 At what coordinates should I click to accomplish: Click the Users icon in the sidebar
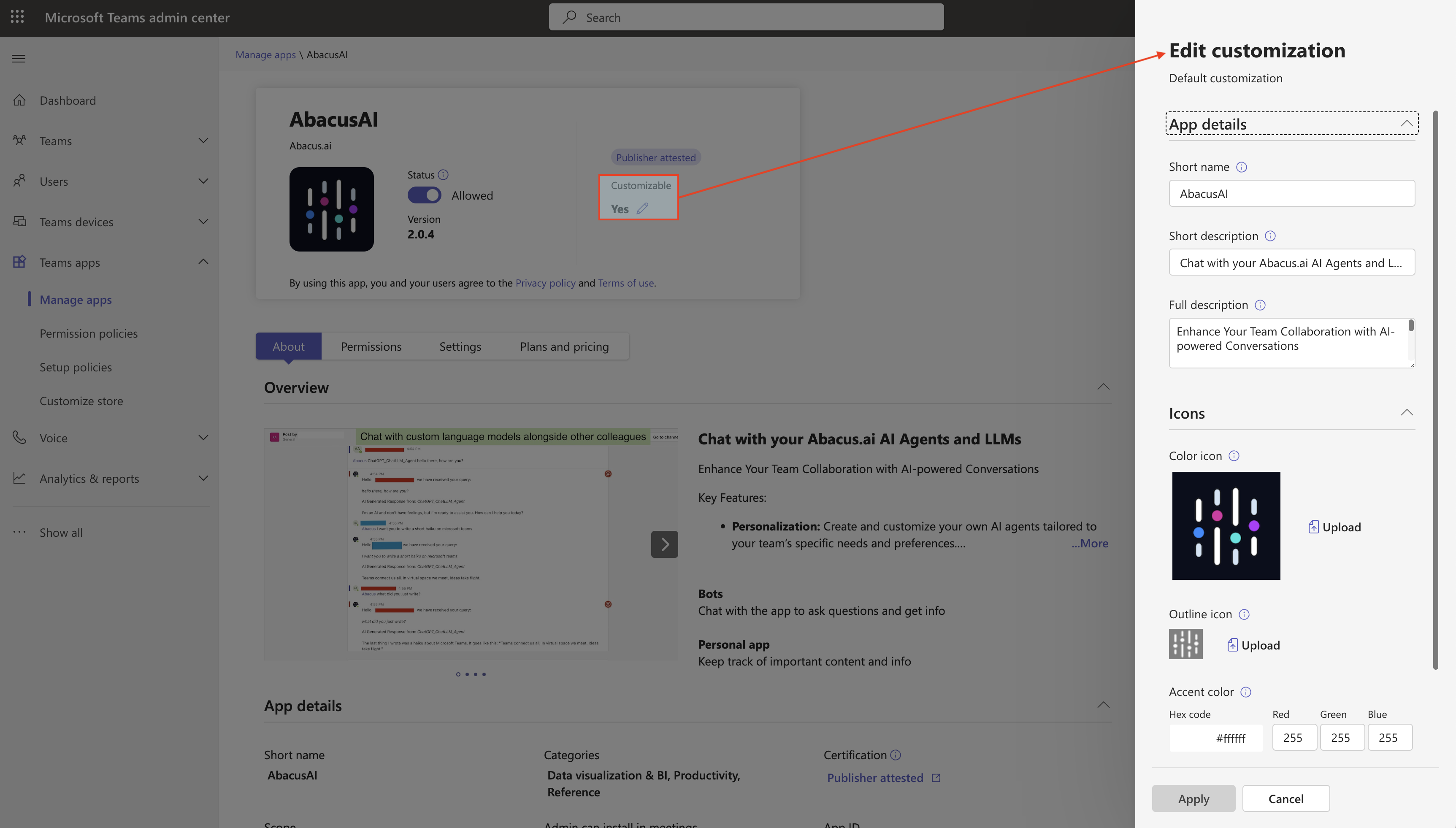(19, 181)
